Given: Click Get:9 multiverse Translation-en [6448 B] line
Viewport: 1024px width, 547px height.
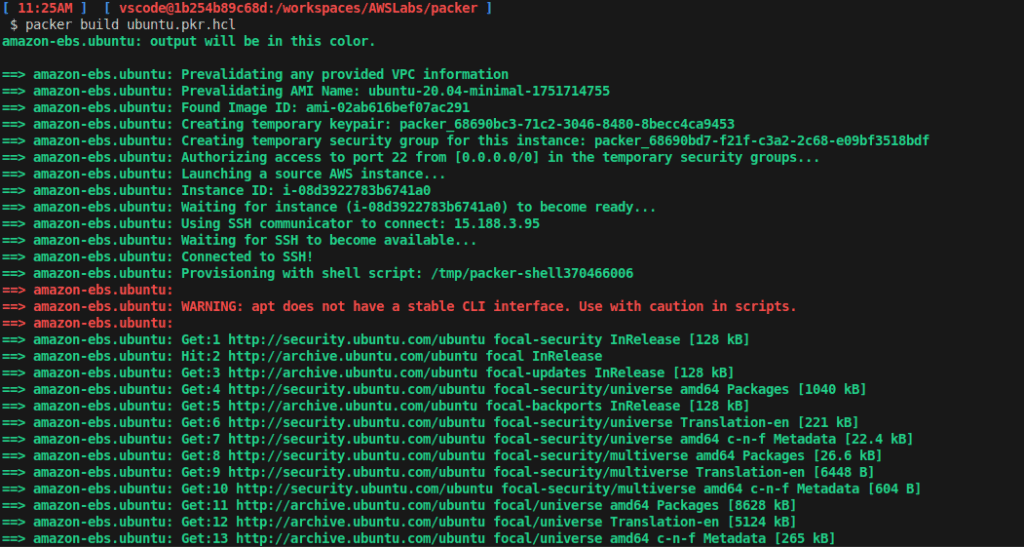Looking at the screenshot, I should (438, 473).
